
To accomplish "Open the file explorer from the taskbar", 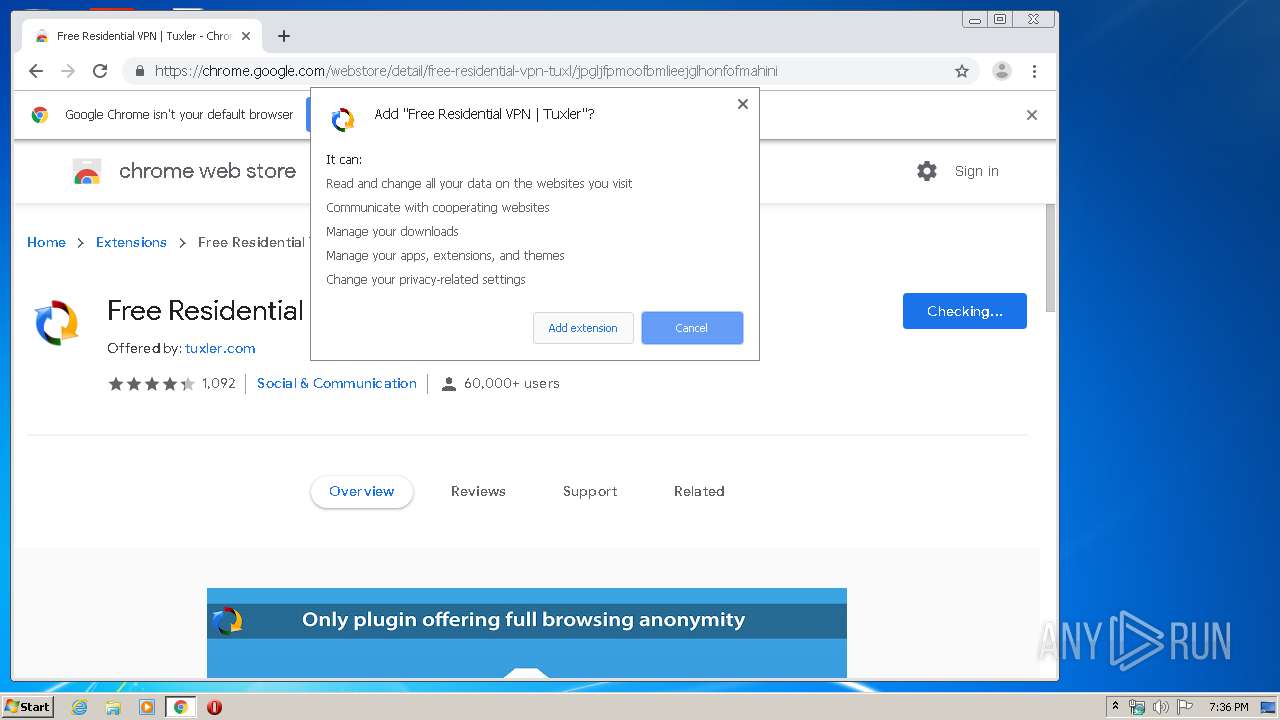I will [x=113, y=707].
